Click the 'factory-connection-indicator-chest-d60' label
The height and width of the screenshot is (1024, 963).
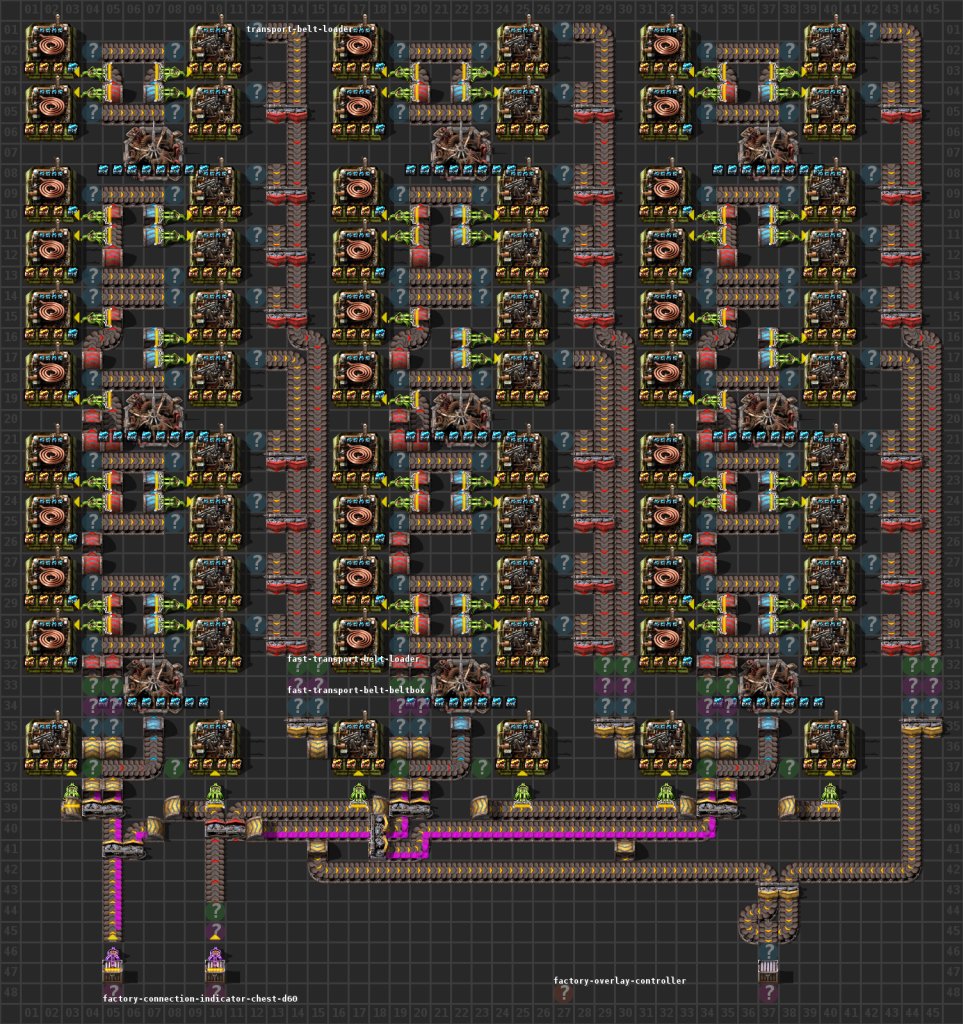tap(200, 999)
